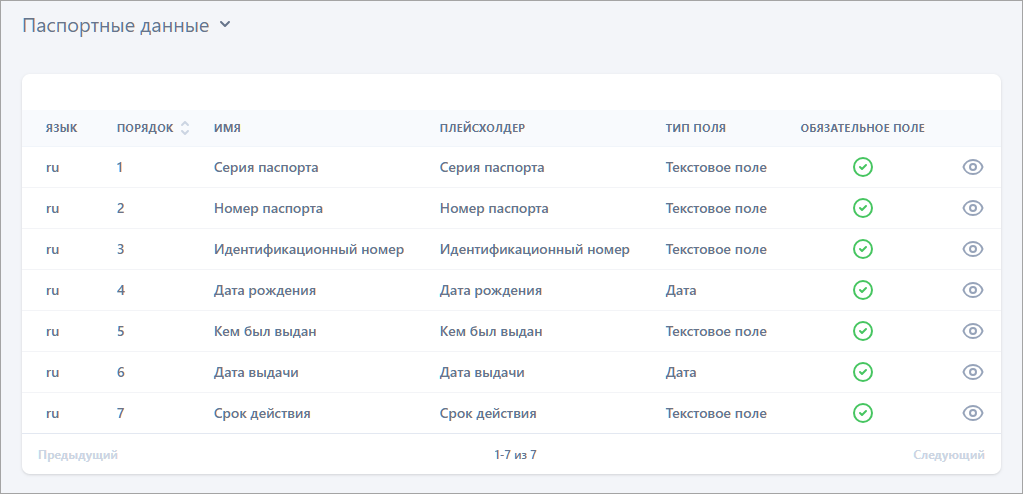Toggle required checkmark for Срок действия
This screenshot has width=1023, height=494.
coord(863,413)
